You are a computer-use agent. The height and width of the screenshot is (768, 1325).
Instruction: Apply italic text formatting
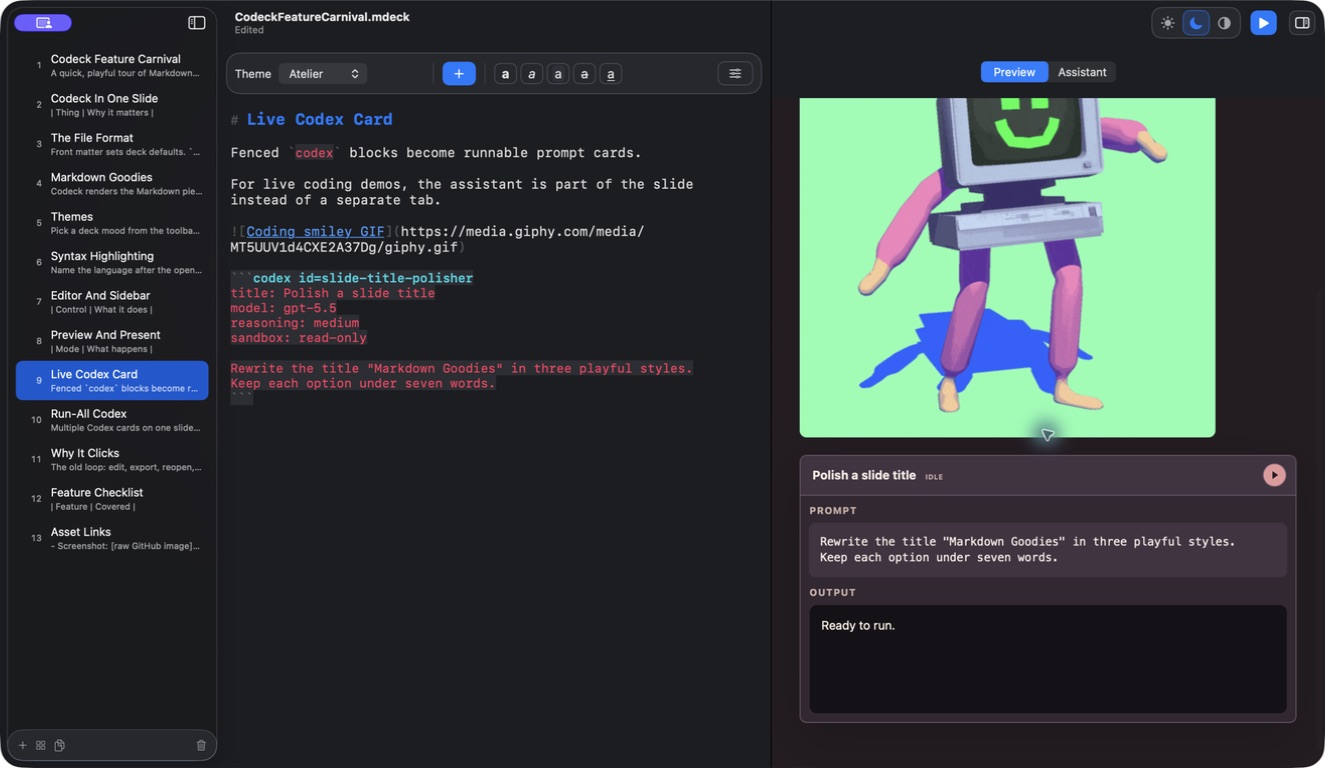(532, 74)
